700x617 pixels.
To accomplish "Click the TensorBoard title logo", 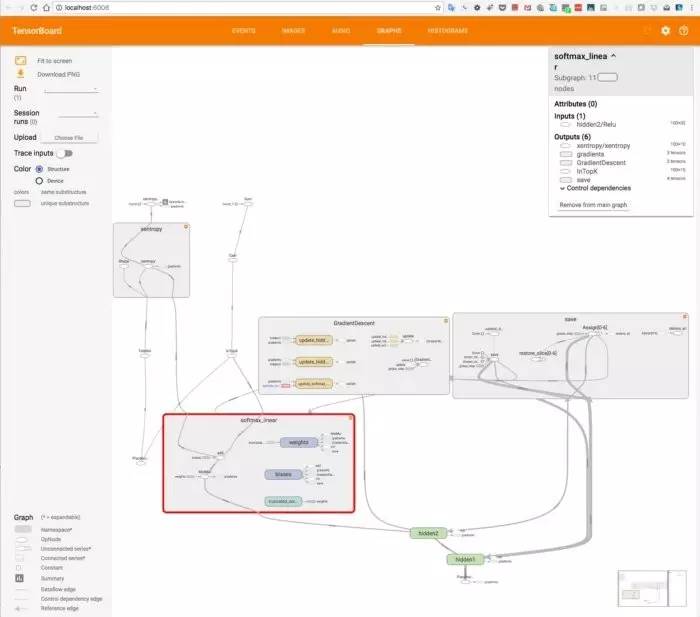I will (37, 31).
